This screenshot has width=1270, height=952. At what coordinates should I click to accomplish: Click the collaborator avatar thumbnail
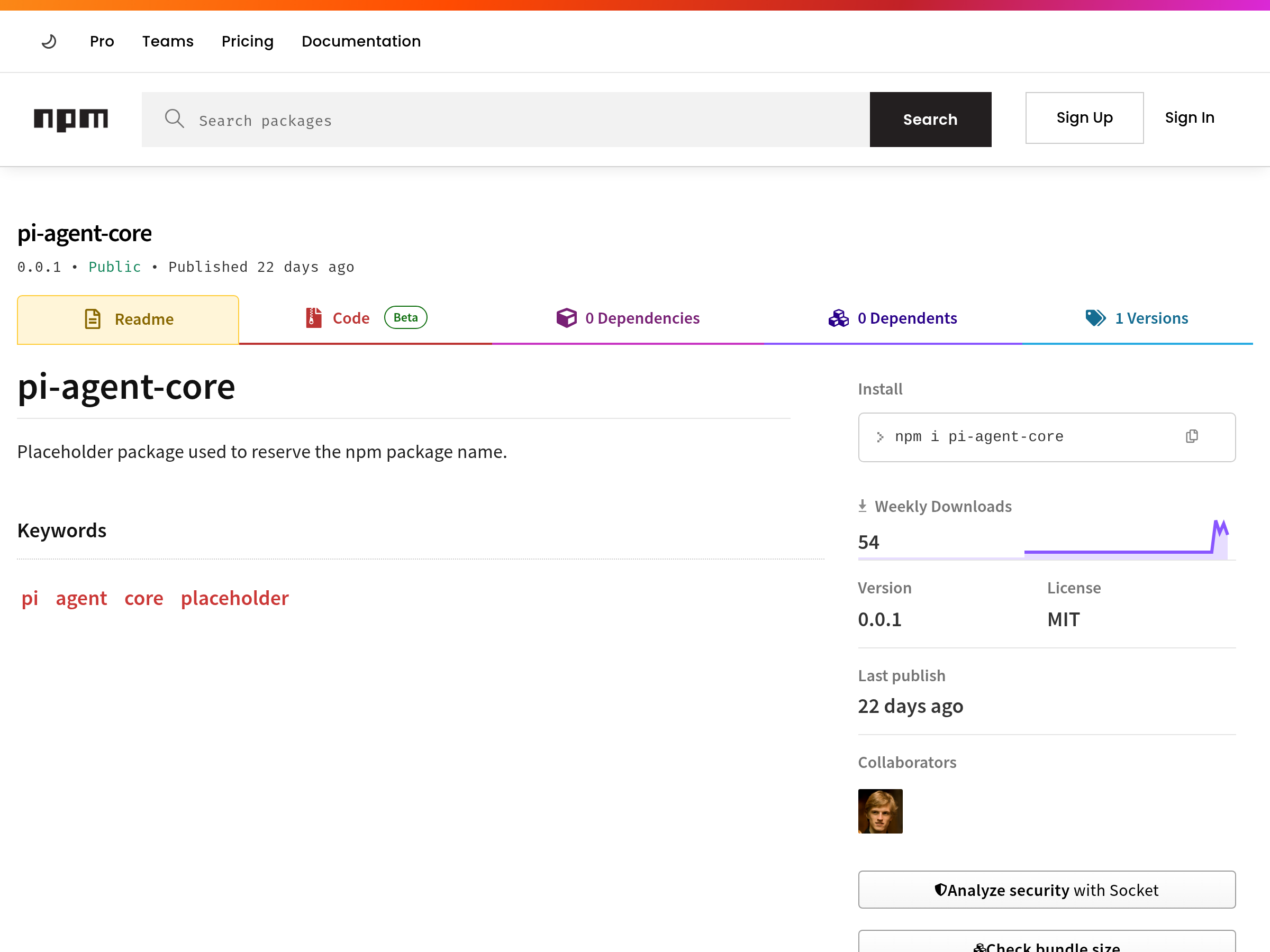(x=880, y=811)
